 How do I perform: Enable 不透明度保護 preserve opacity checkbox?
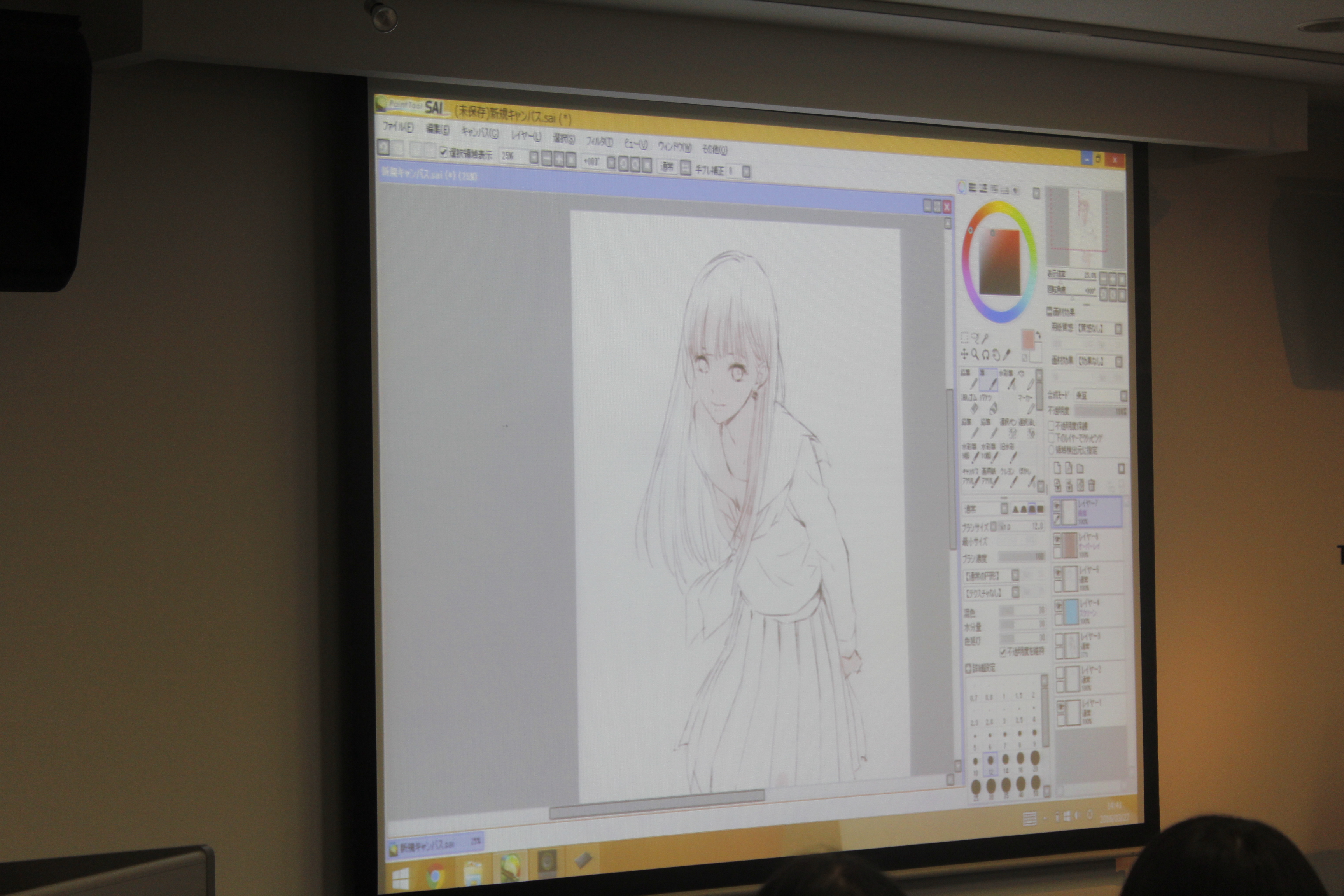coord(1052,426)
